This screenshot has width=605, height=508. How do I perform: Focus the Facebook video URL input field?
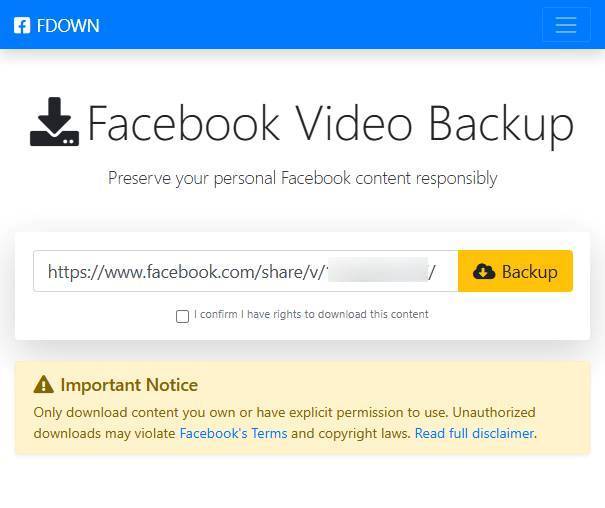180,271
